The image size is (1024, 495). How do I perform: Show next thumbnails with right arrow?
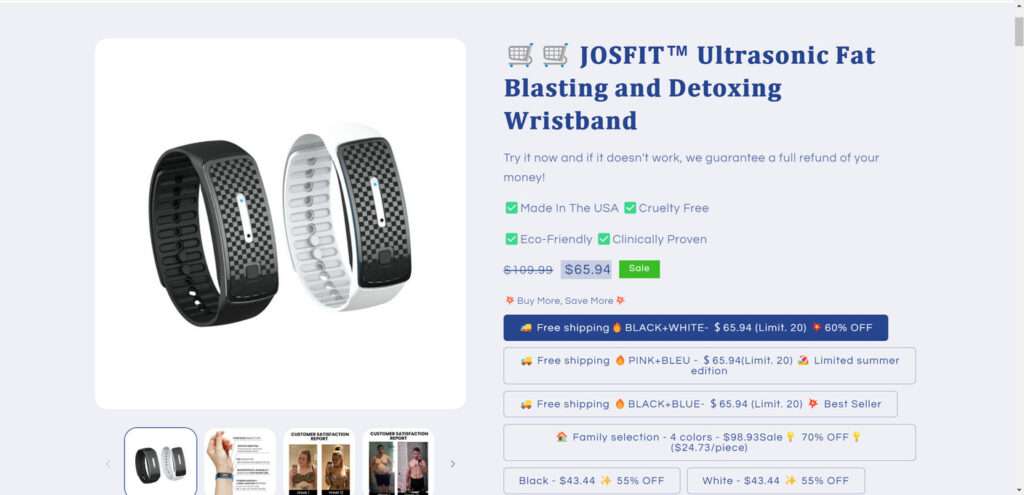click(x=453, y=464)
